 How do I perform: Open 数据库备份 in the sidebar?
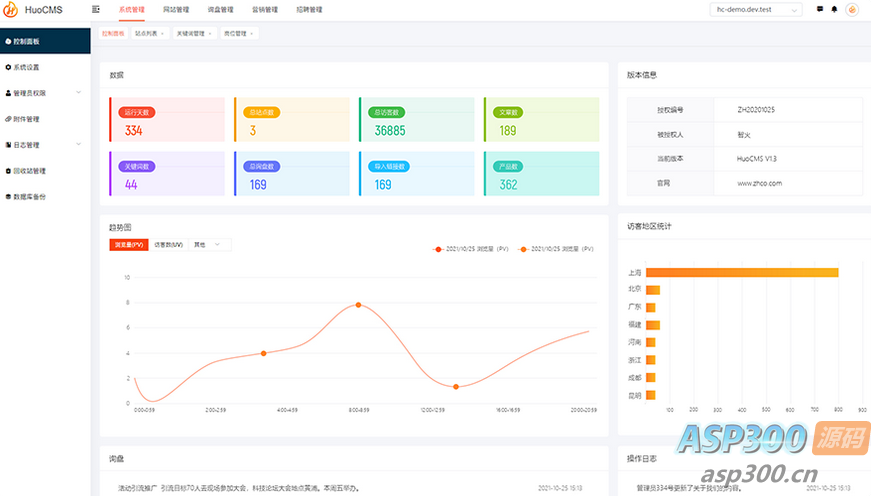(x=29, y=196)
